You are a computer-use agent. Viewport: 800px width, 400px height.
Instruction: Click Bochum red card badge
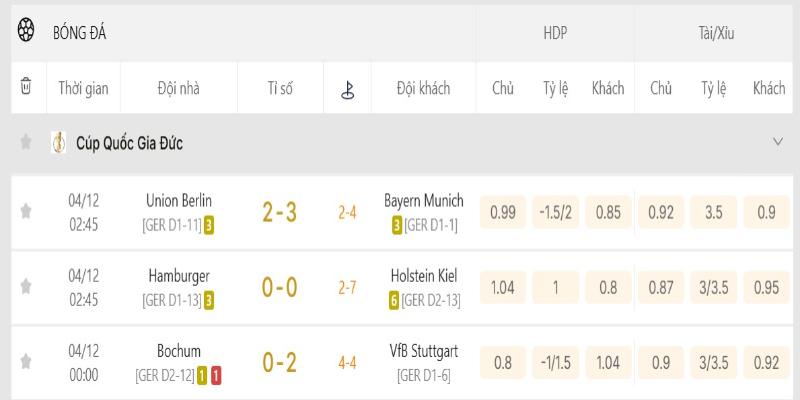click(217, 376)
